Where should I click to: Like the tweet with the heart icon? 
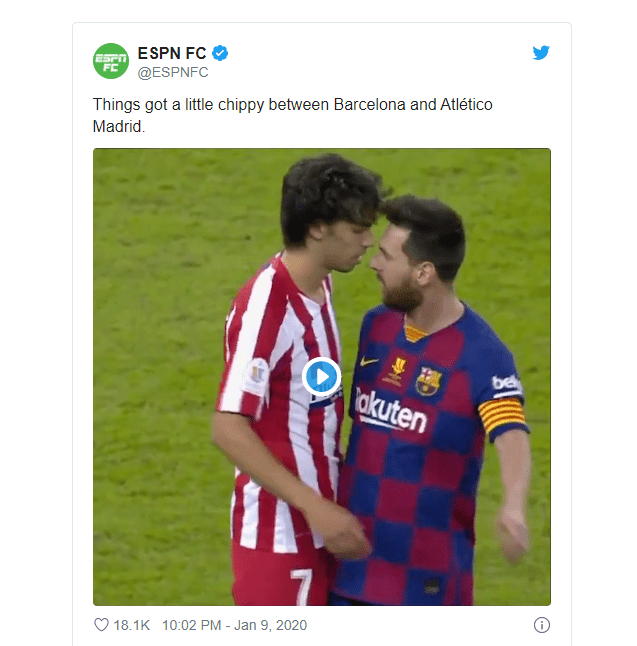point(101,625)
